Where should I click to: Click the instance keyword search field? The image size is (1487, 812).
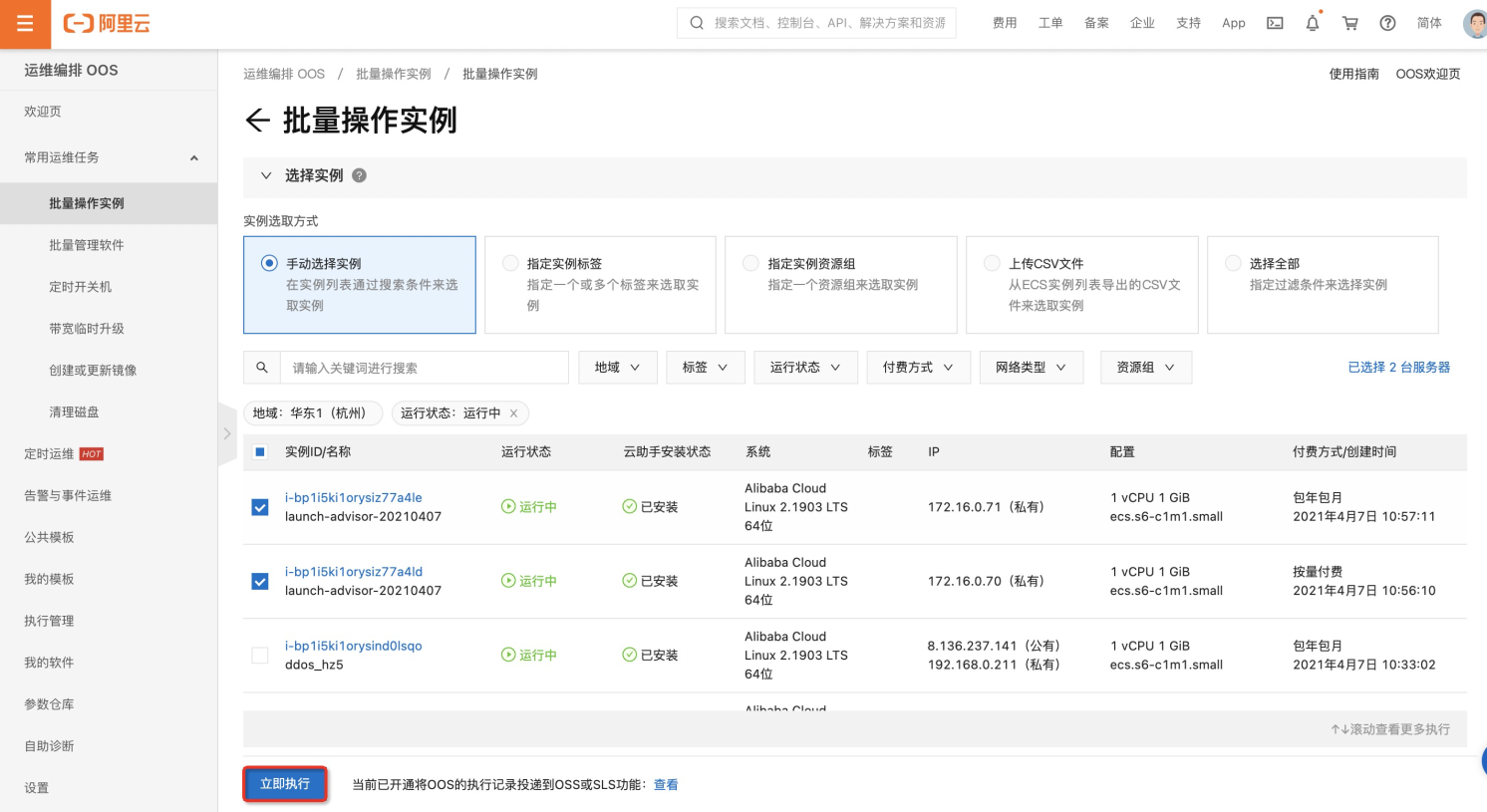coord(424,368)
